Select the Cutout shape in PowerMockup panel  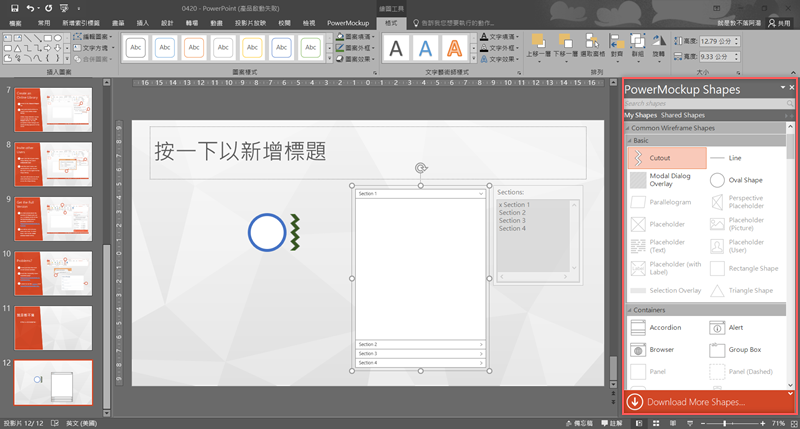pyautogui.click(x=665, y=158)
